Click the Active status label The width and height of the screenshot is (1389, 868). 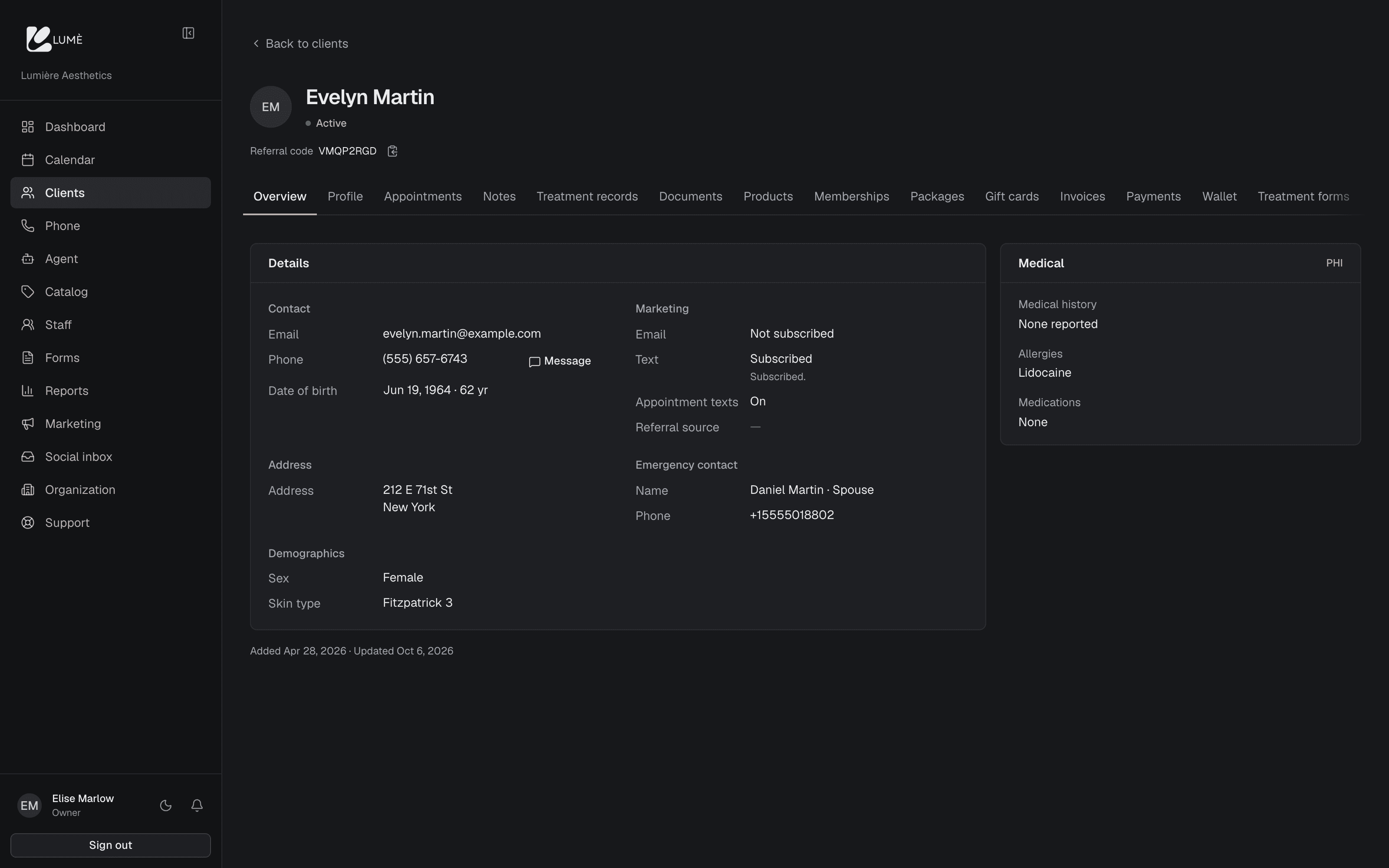331,123
